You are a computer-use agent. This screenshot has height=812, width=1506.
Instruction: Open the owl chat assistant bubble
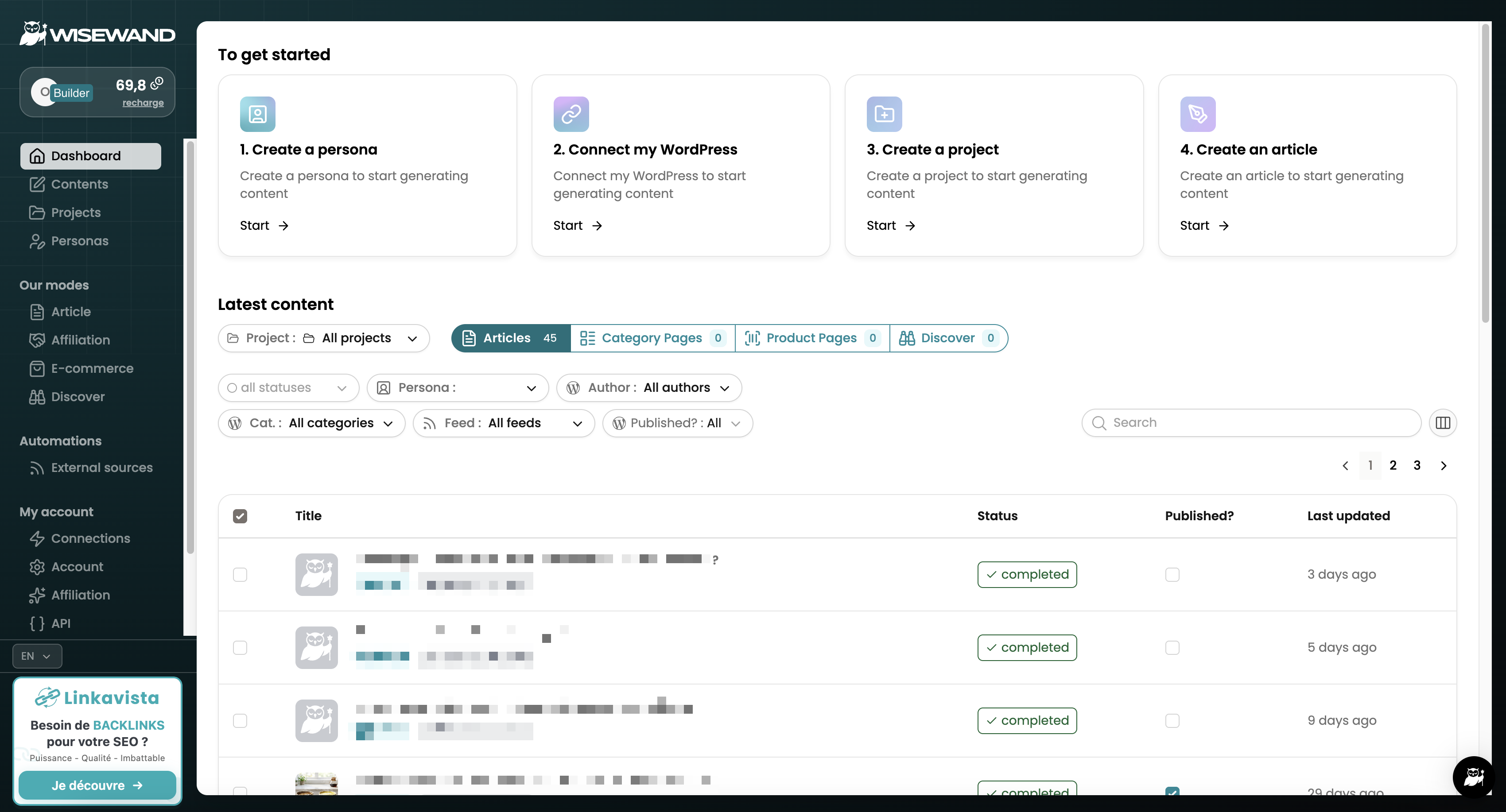click(1473, 777)
